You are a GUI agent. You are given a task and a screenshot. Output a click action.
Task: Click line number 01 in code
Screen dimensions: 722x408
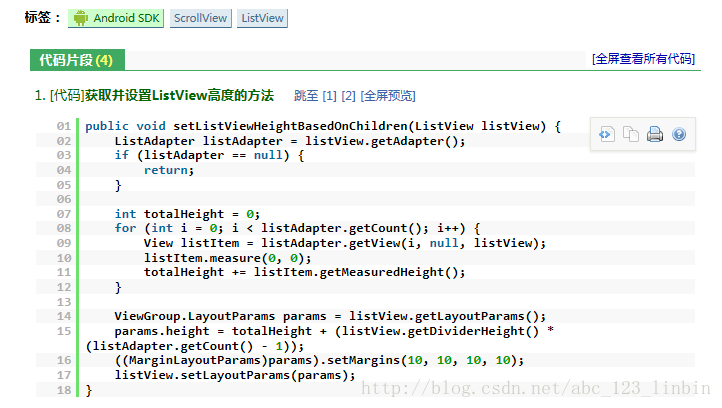(x=64, y=126)
